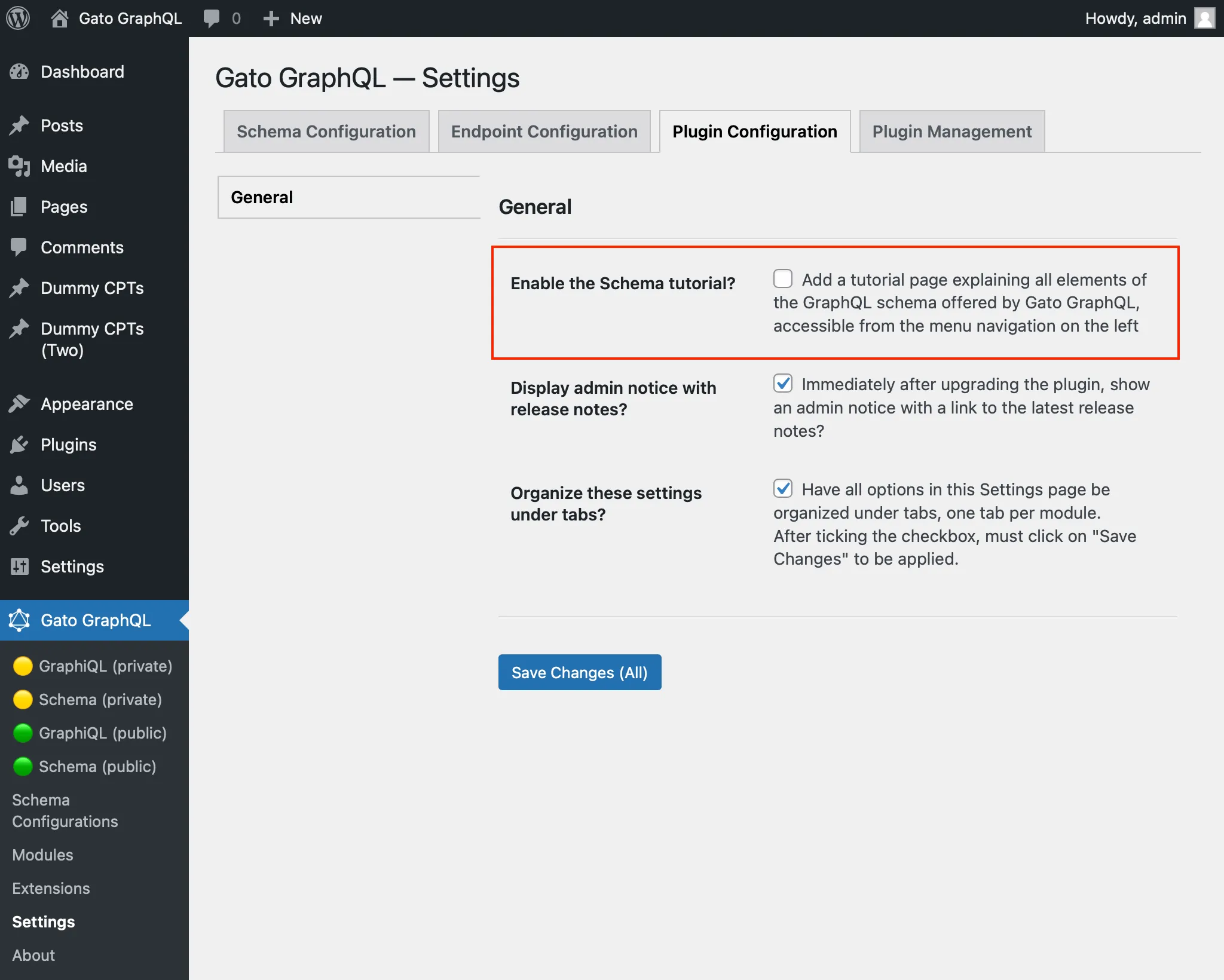Click the Posts pin icon
Screen dimensions: 1224x980
19,125
